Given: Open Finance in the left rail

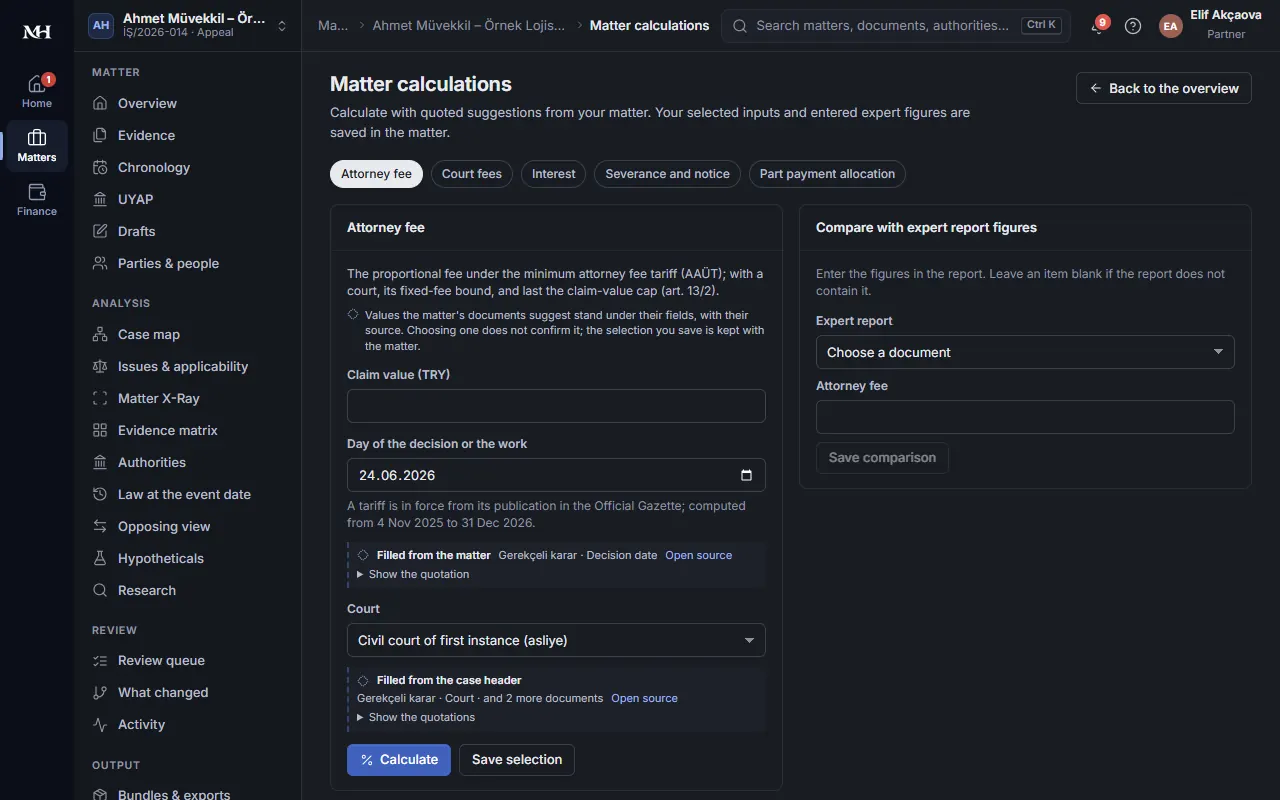Looking at the screenshot, I should tap(37, 199).
